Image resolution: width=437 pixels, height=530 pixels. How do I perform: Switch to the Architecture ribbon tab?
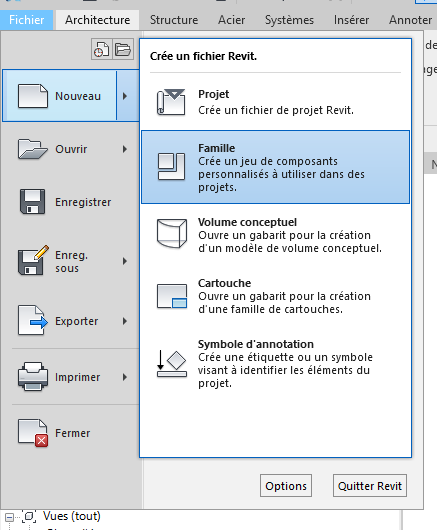(97, 20)
